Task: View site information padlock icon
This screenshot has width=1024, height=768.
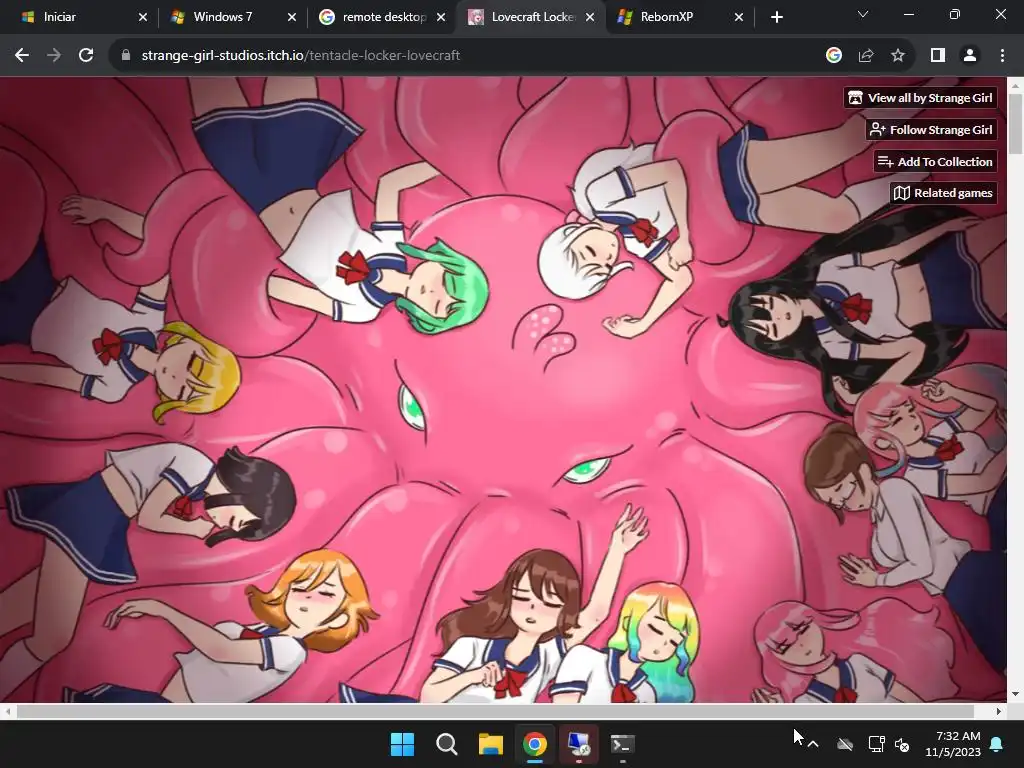Action: coord(126,56)
